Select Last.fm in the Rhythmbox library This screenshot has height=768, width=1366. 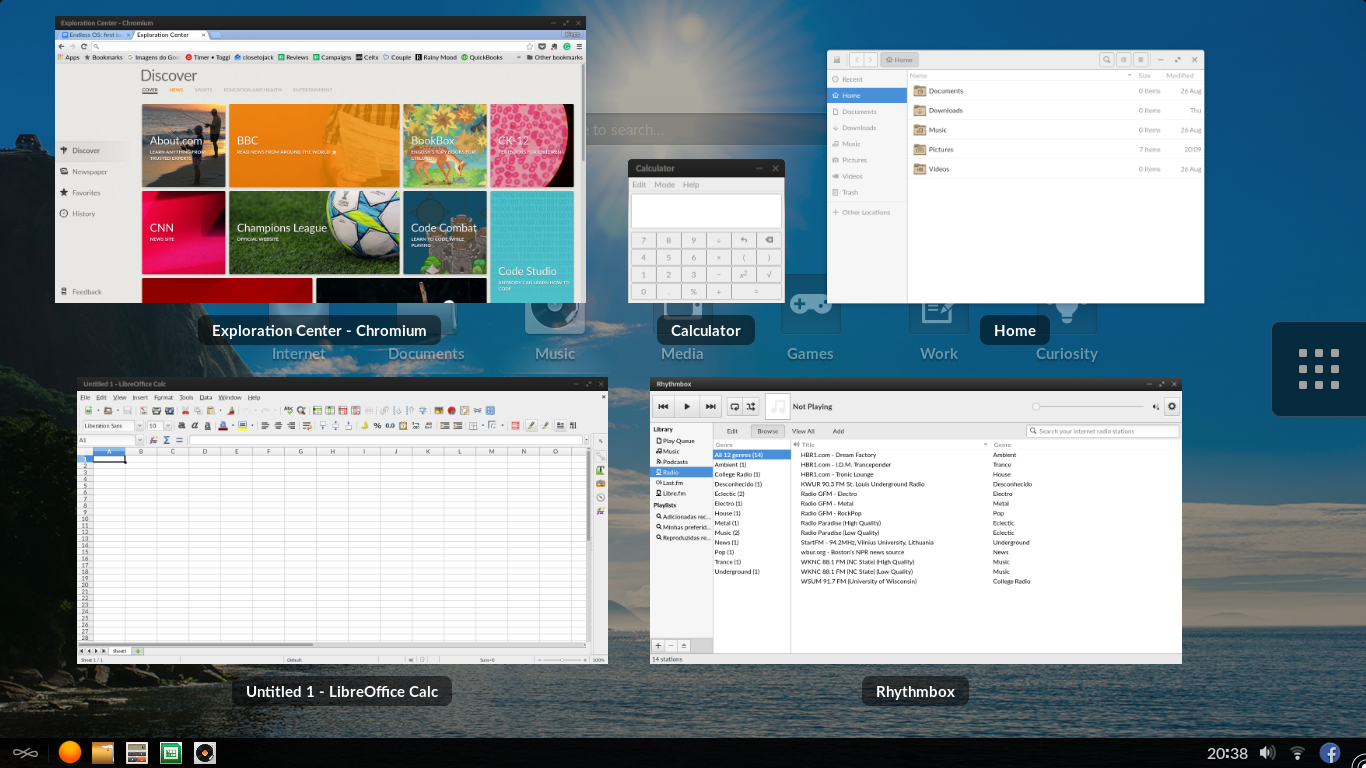(x=672, y=483)
